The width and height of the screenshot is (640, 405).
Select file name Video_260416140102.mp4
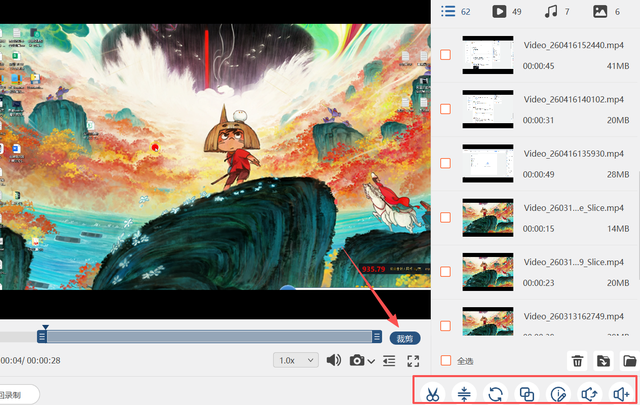click(x=573, y=100)
